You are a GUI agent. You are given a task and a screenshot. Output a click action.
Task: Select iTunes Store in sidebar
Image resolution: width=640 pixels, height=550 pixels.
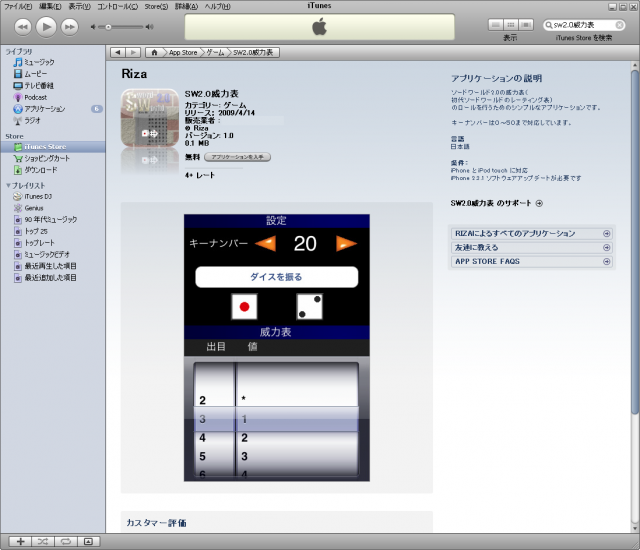point(53,146)
